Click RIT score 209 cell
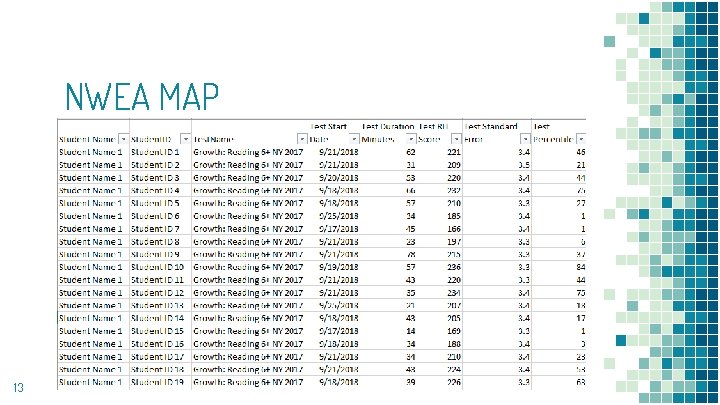 click(454, 165)
